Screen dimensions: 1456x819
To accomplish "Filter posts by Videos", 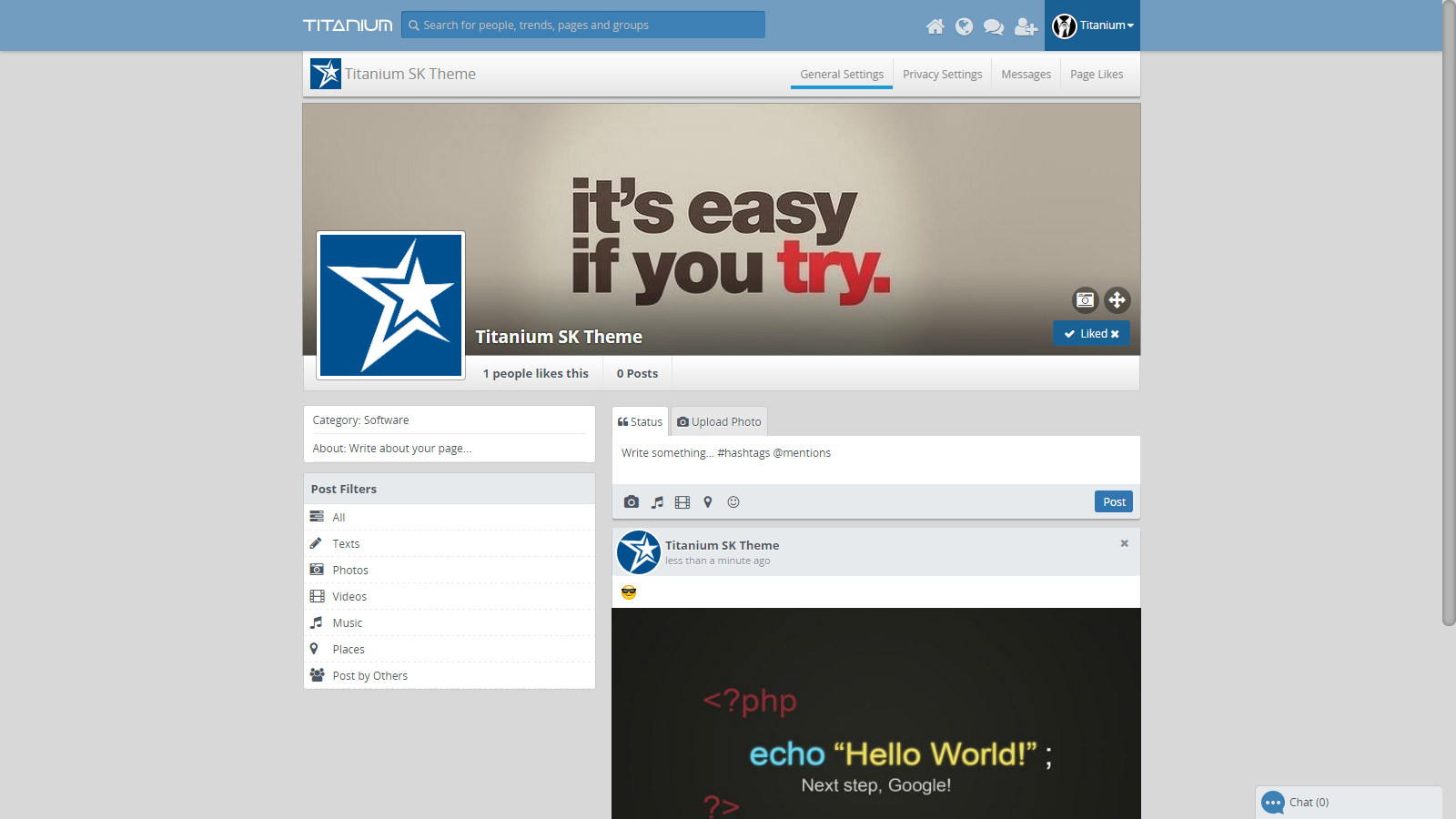I will 450,596.
